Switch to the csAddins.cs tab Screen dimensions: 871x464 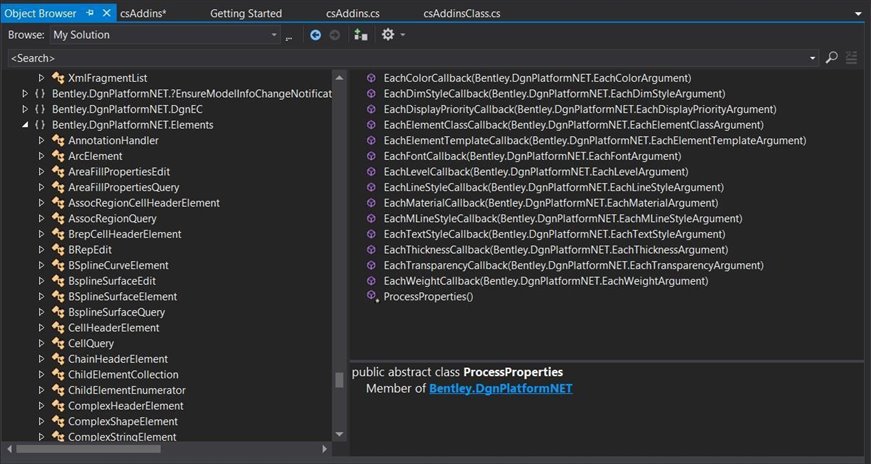pos(353,13)
